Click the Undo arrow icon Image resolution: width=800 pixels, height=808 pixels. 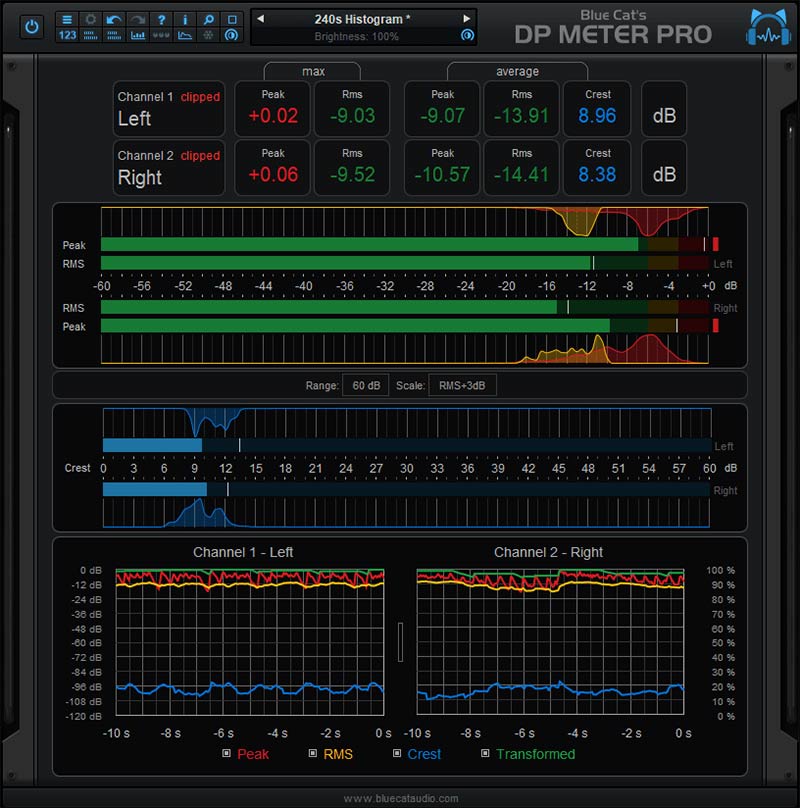click(113, 19)
